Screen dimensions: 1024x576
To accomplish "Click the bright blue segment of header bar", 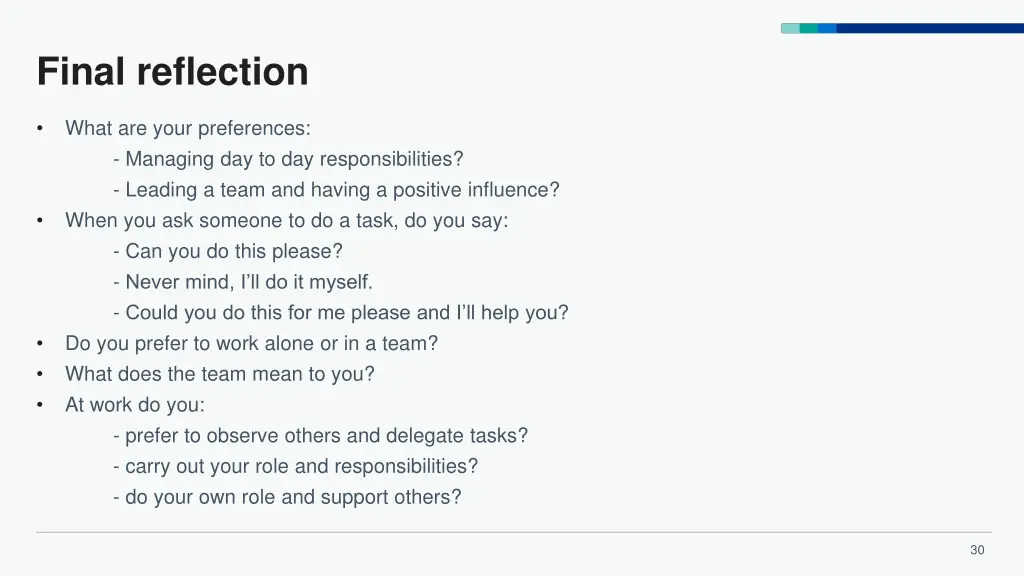I will [x=827, y=28].
